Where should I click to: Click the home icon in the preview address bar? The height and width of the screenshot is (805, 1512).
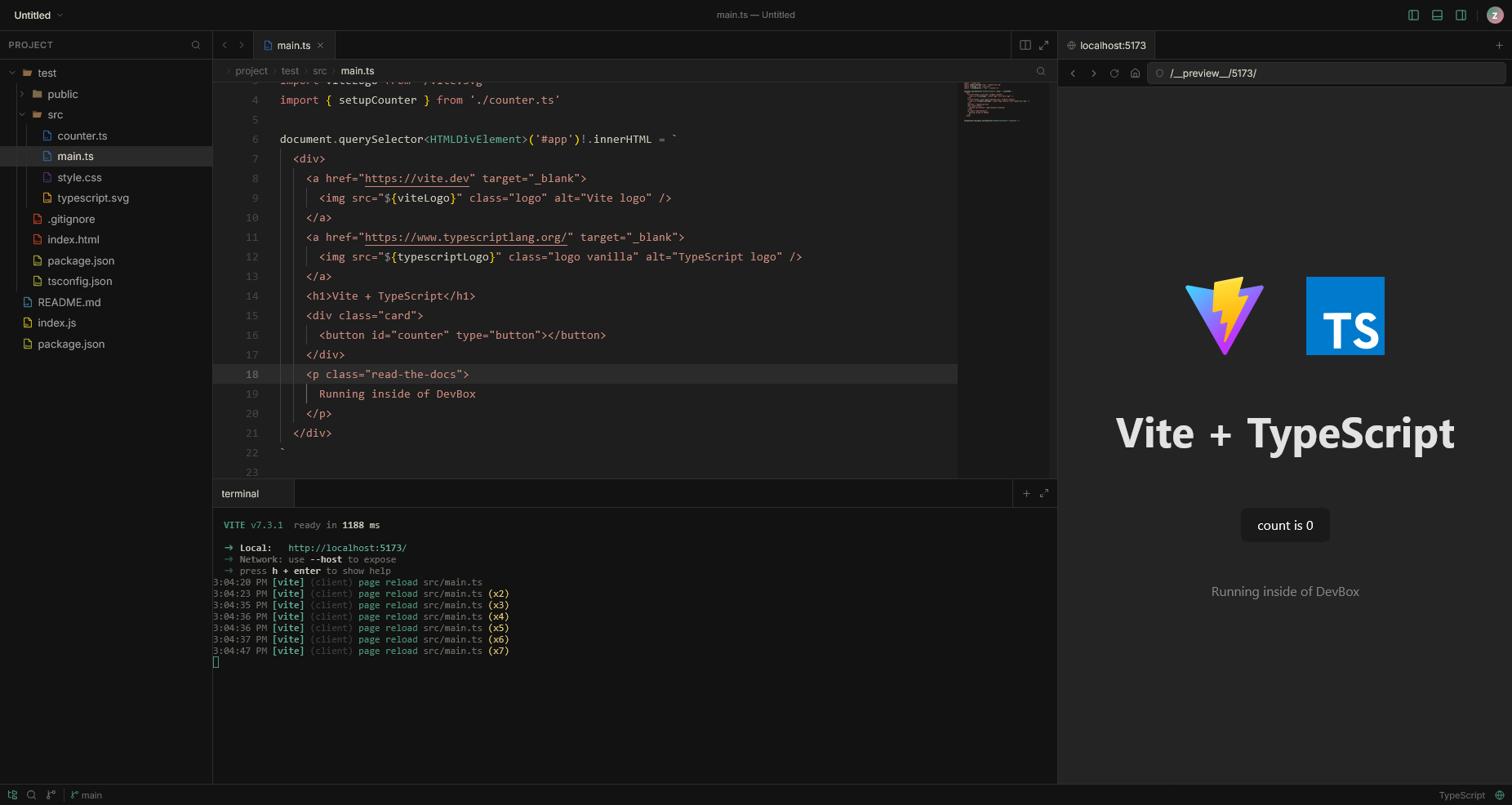1134,73
